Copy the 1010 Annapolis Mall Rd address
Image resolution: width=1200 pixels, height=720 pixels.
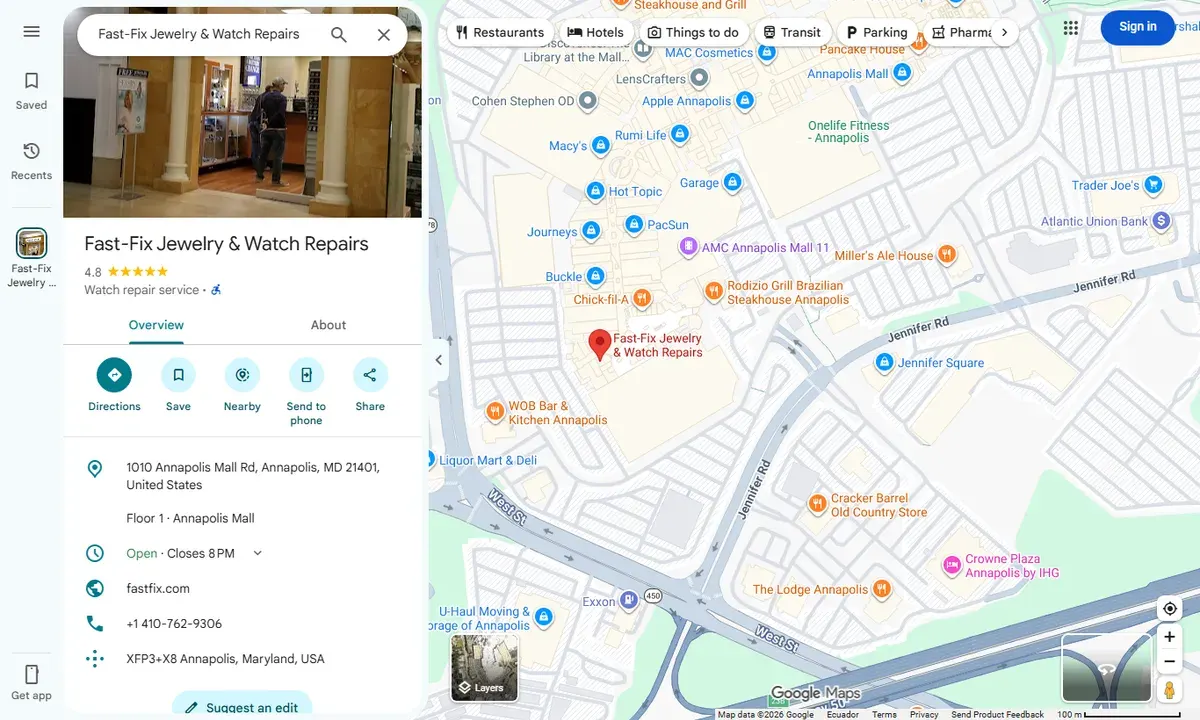242,476
